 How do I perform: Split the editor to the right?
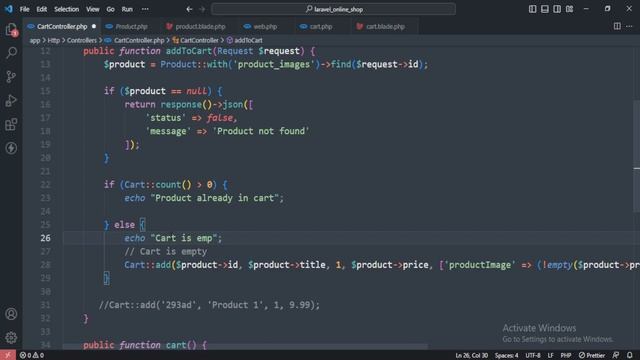pyautogui.click(x=617, y=27)
